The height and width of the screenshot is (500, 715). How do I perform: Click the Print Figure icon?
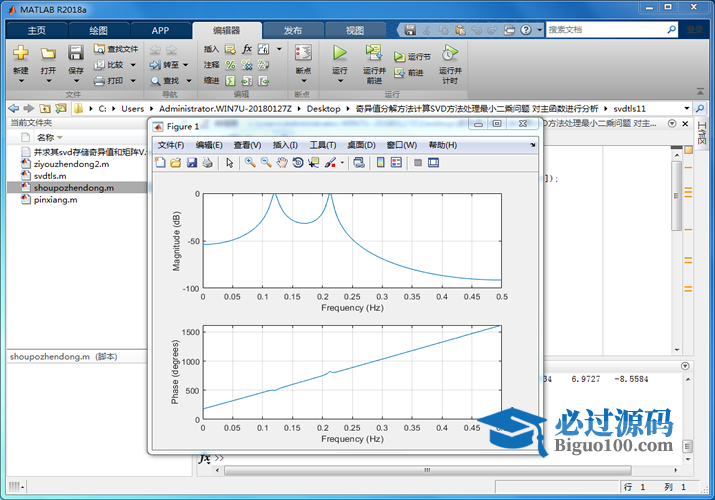[x=207, y=162]
